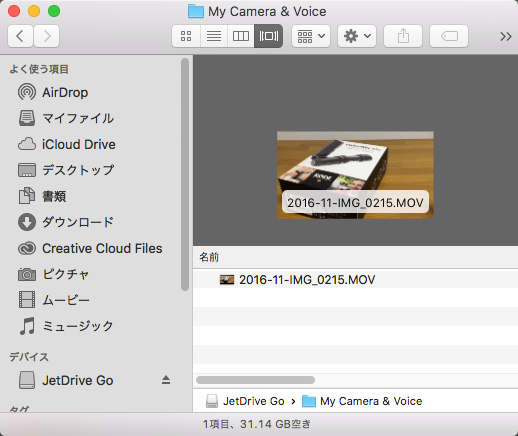
Task: Expand the toolbar overflow chevrons
Action: pyautogui.click(x=506, y=36)
